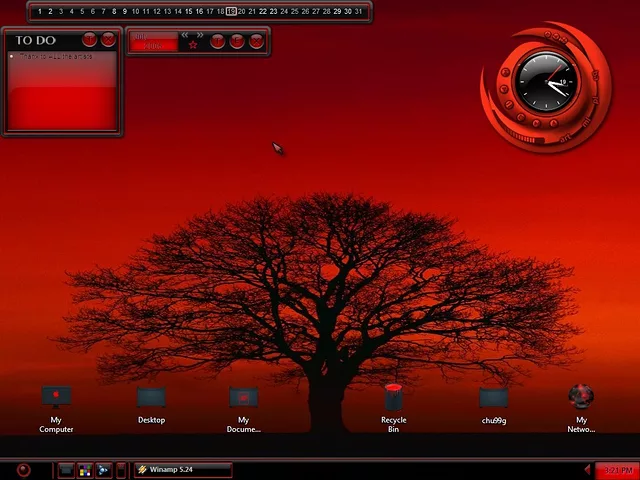This screenshot has width=640, height=480.
Task: Select day 19 in the calendar bar
Action: [230, 12]
